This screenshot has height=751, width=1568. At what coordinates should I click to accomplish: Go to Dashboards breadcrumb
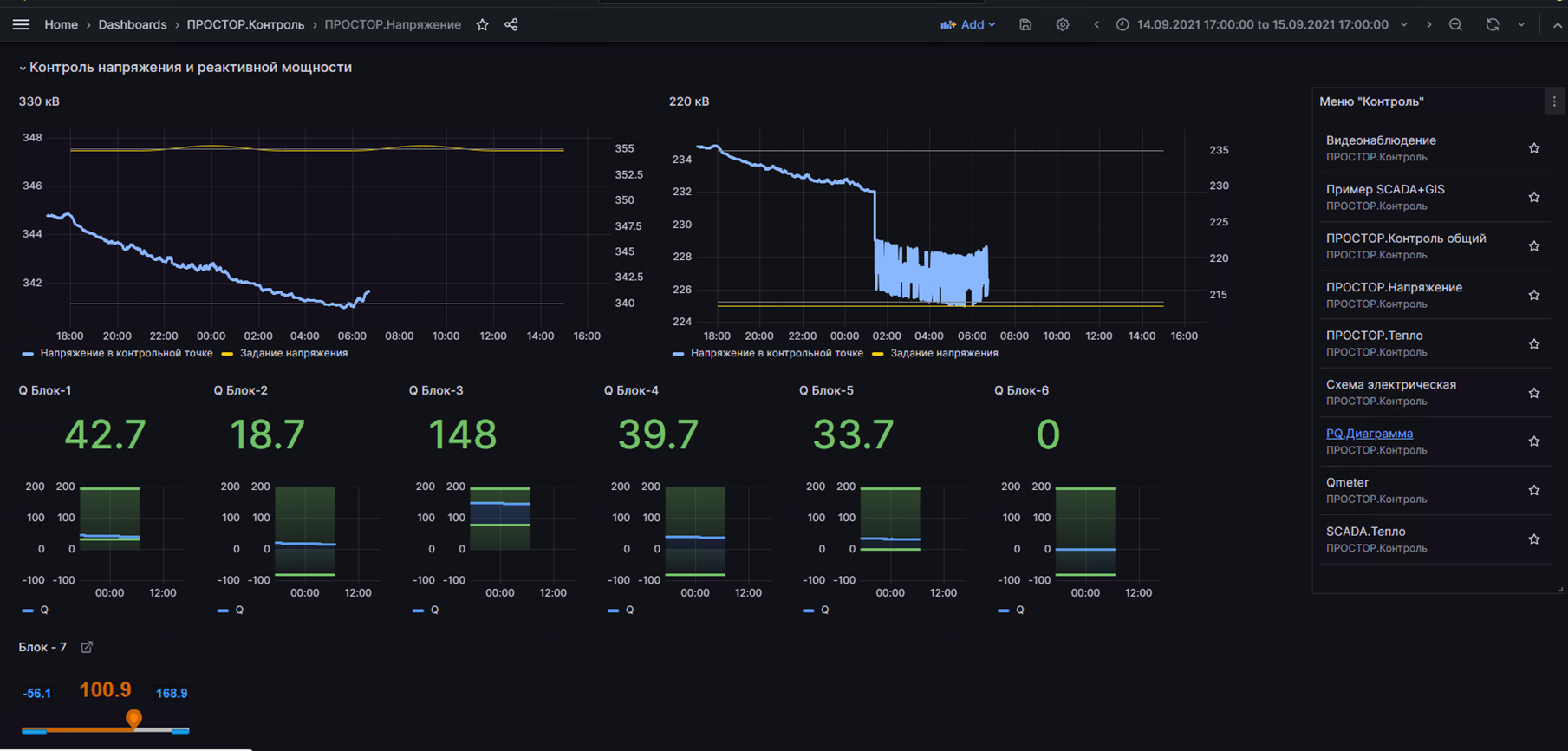(x=133, y=25)
